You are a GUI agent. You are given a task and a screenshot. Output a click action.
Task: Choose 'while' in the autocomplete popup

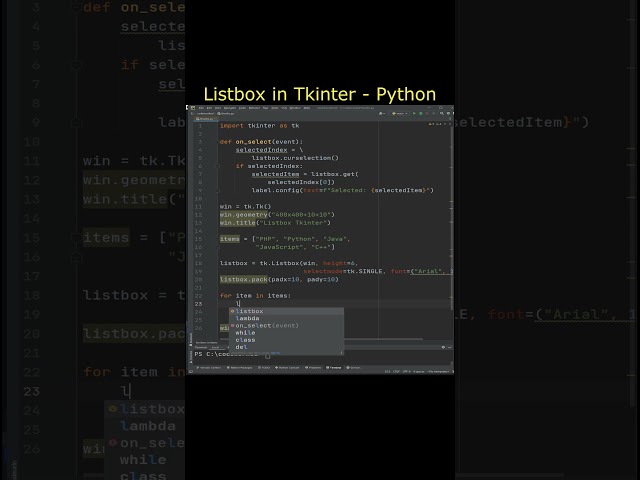[x=287, y=333]
